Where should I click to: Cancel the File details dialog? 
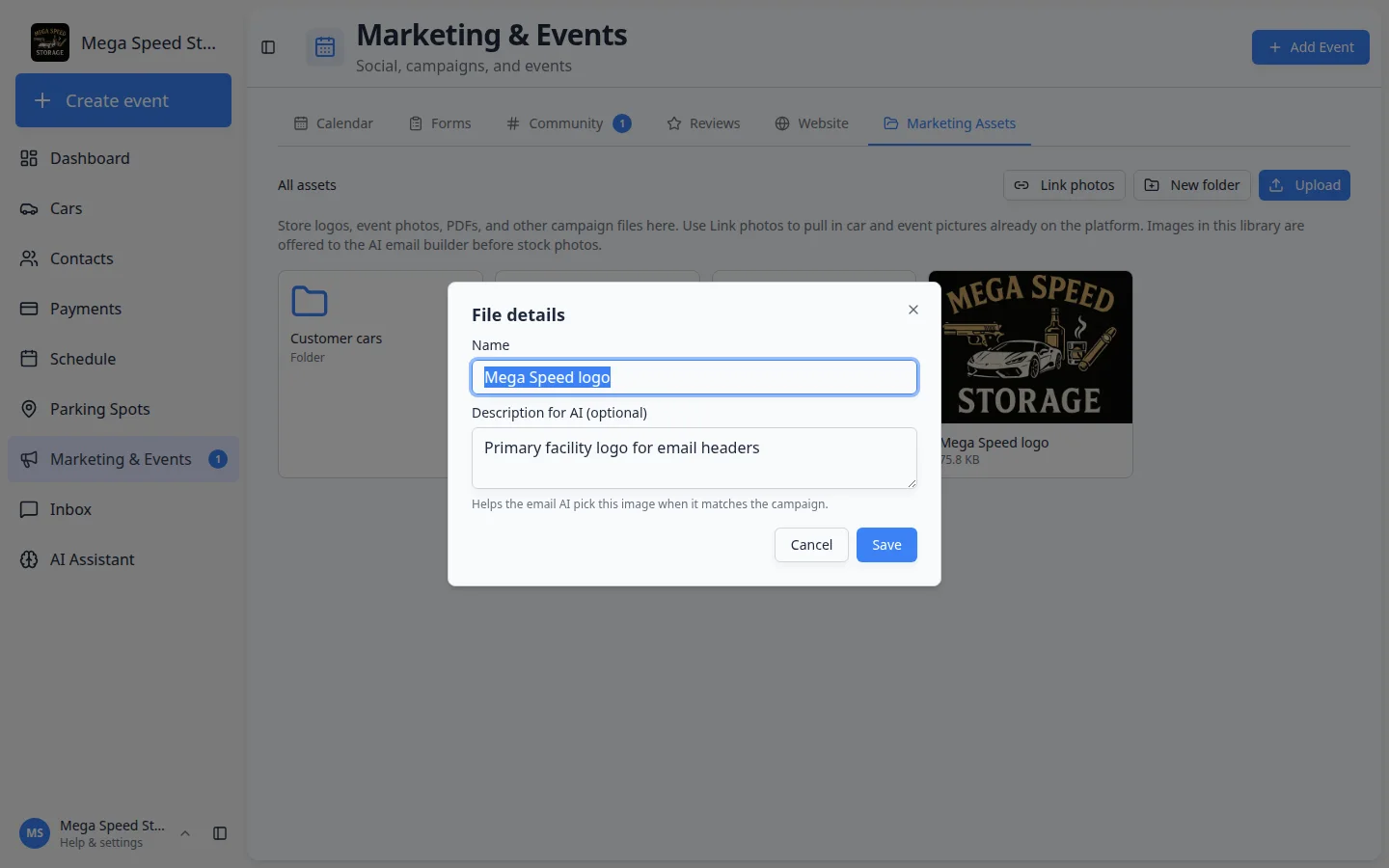click(811, 545)
